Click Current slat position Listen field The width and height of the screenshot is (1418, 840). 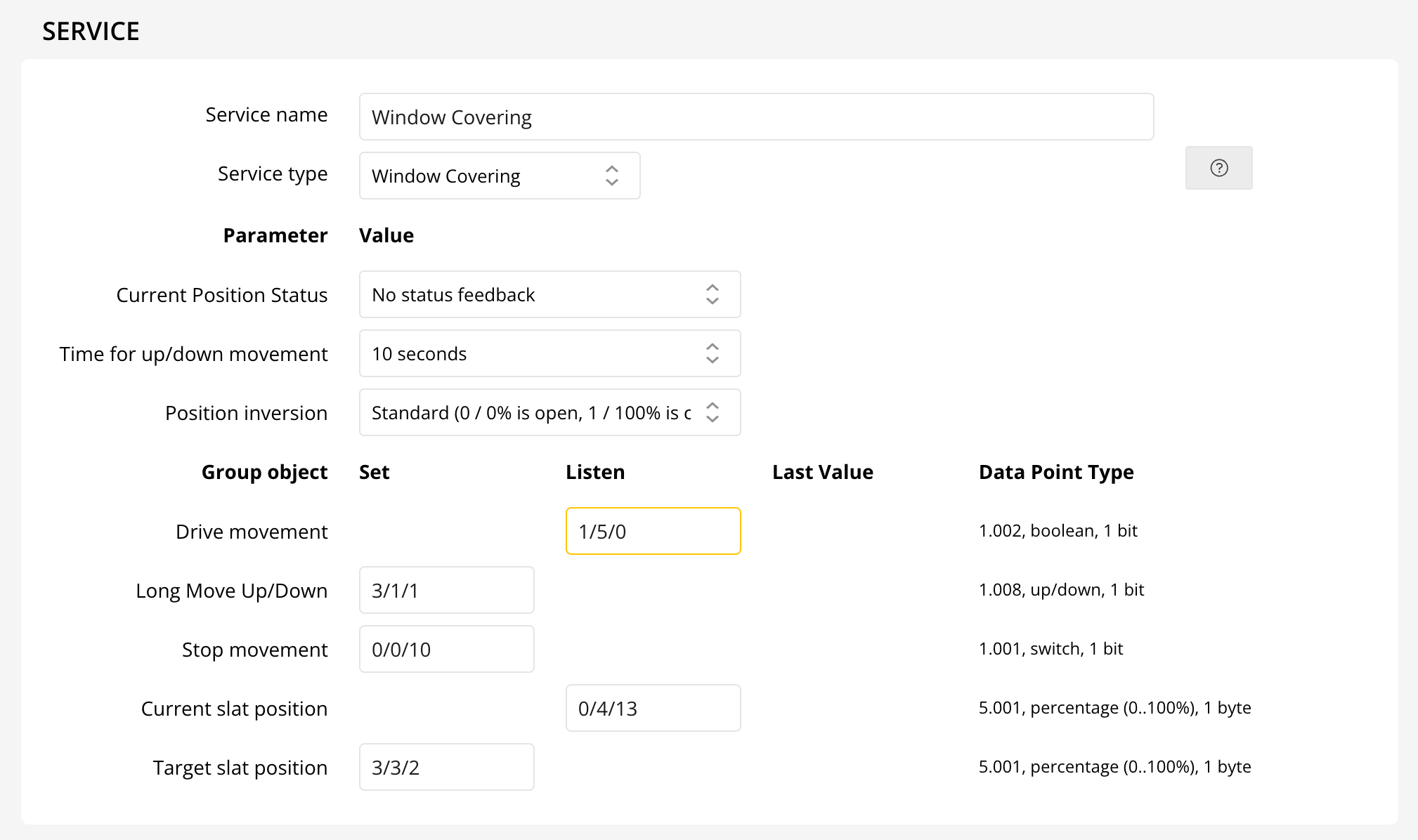(653, 708)
